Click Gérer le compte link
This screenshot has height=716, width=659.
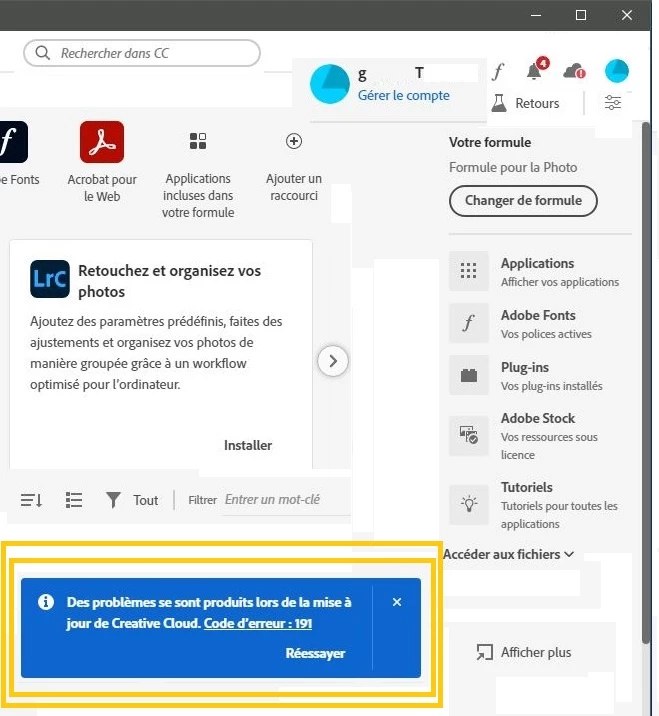(x=404, y=95)
